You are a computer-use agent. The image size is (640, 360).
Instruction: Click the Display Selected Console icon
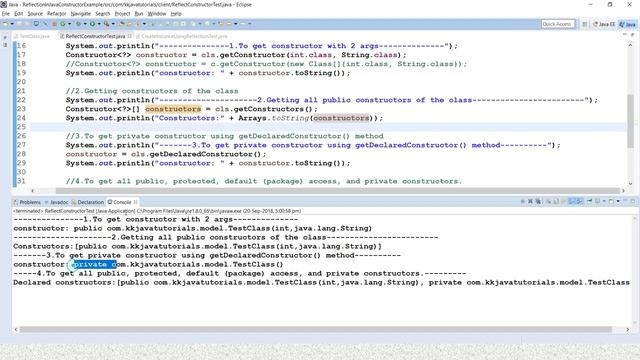[598, 201]
